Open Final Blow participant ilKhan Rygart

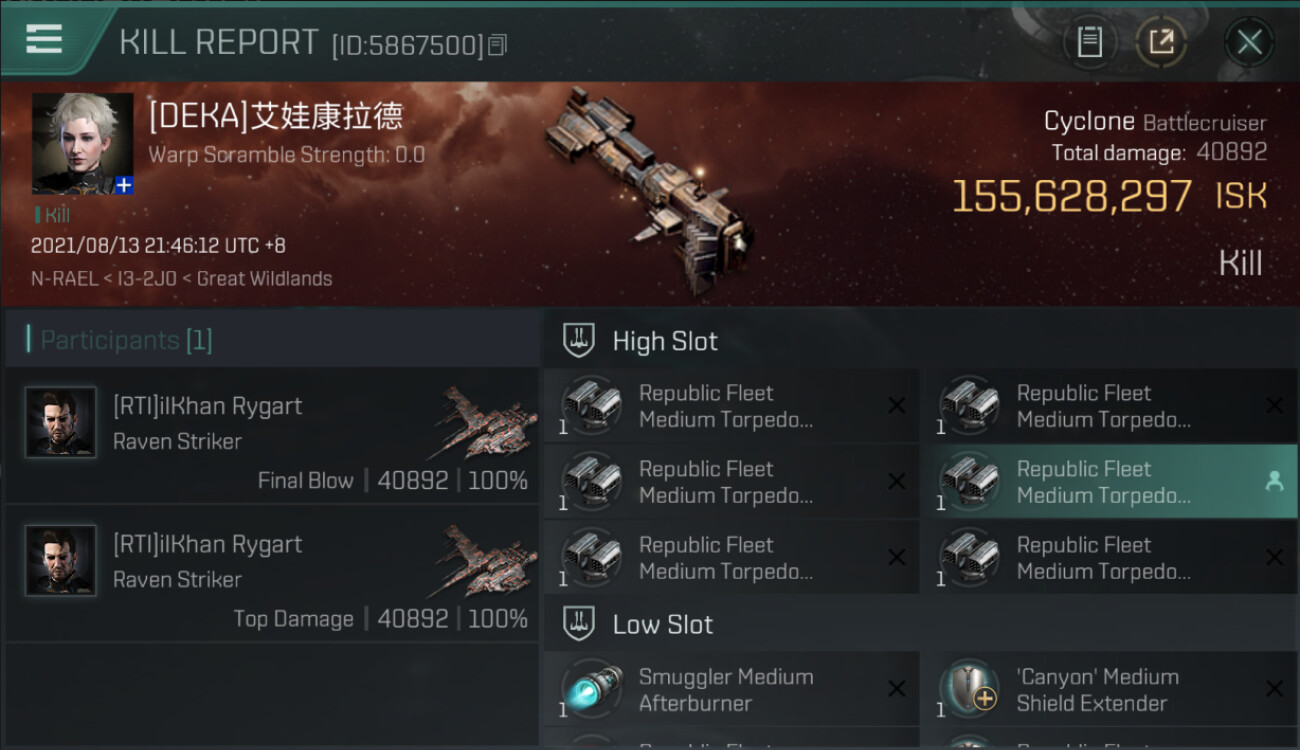(272, 435)
